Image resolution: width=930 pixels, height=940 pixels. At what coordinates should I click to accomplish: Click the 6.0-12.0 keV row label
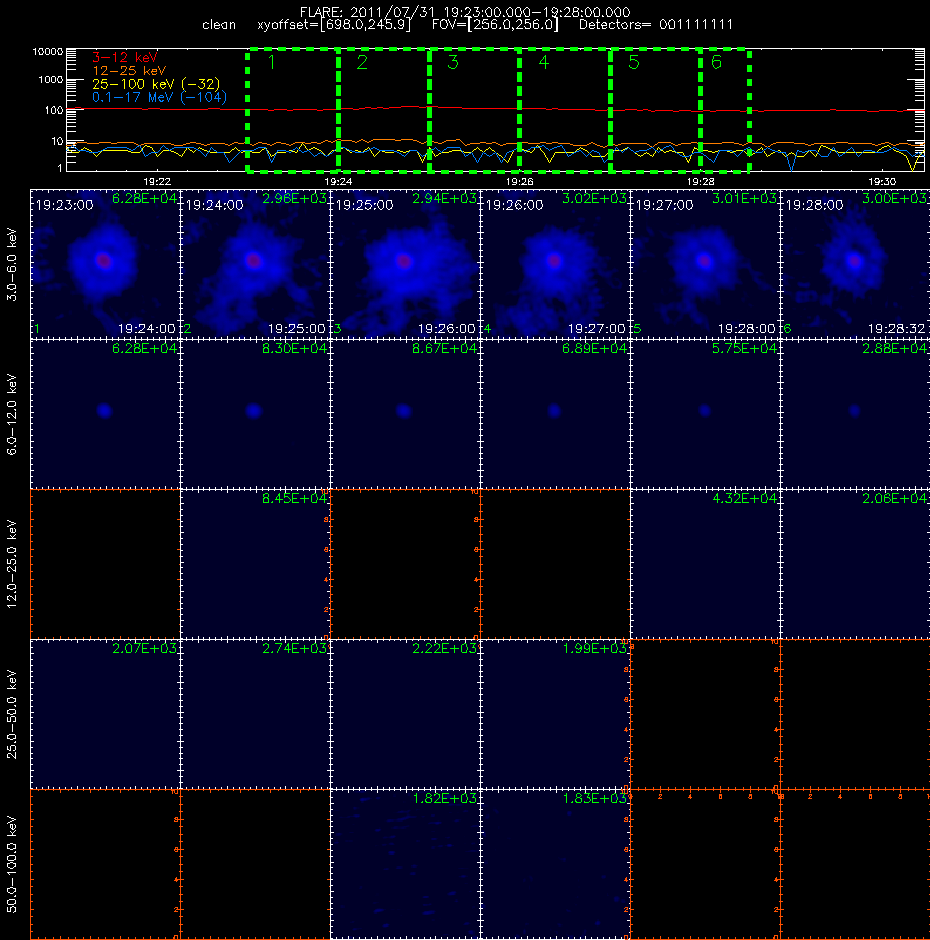[x=12, y=414]
